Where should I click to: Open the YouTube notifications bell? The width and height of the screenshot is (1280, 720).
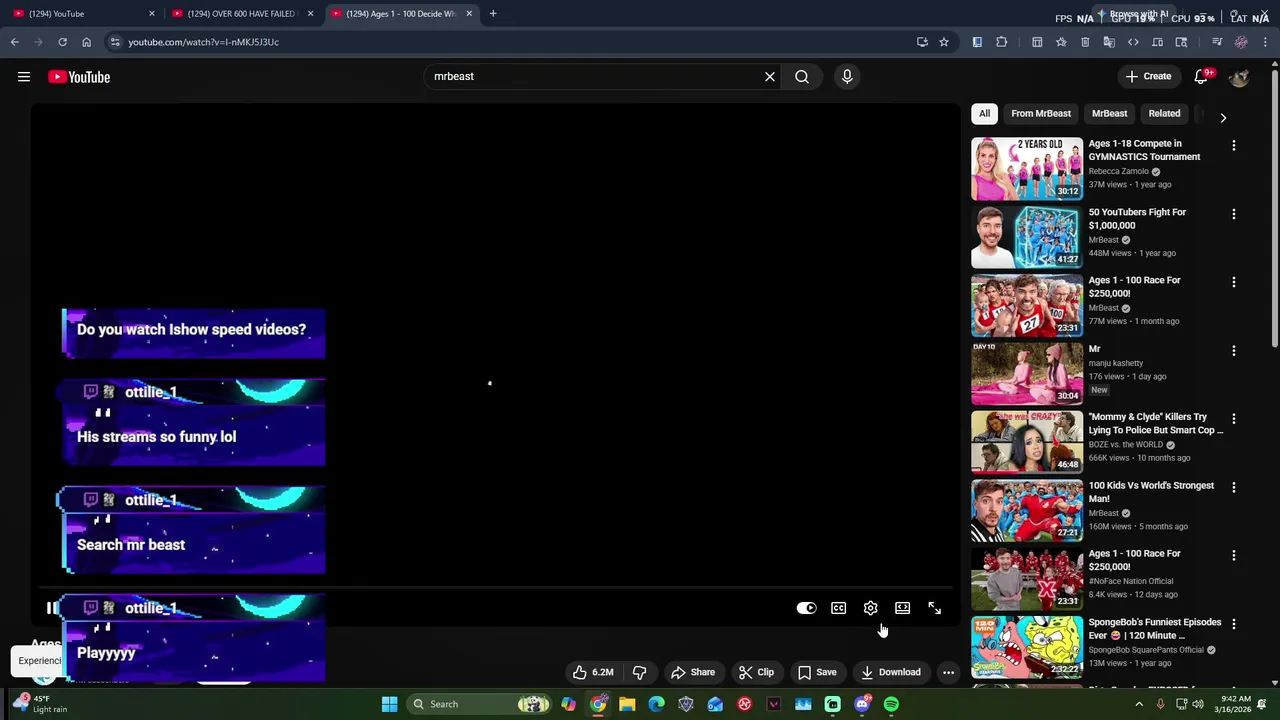(1202, 77)
